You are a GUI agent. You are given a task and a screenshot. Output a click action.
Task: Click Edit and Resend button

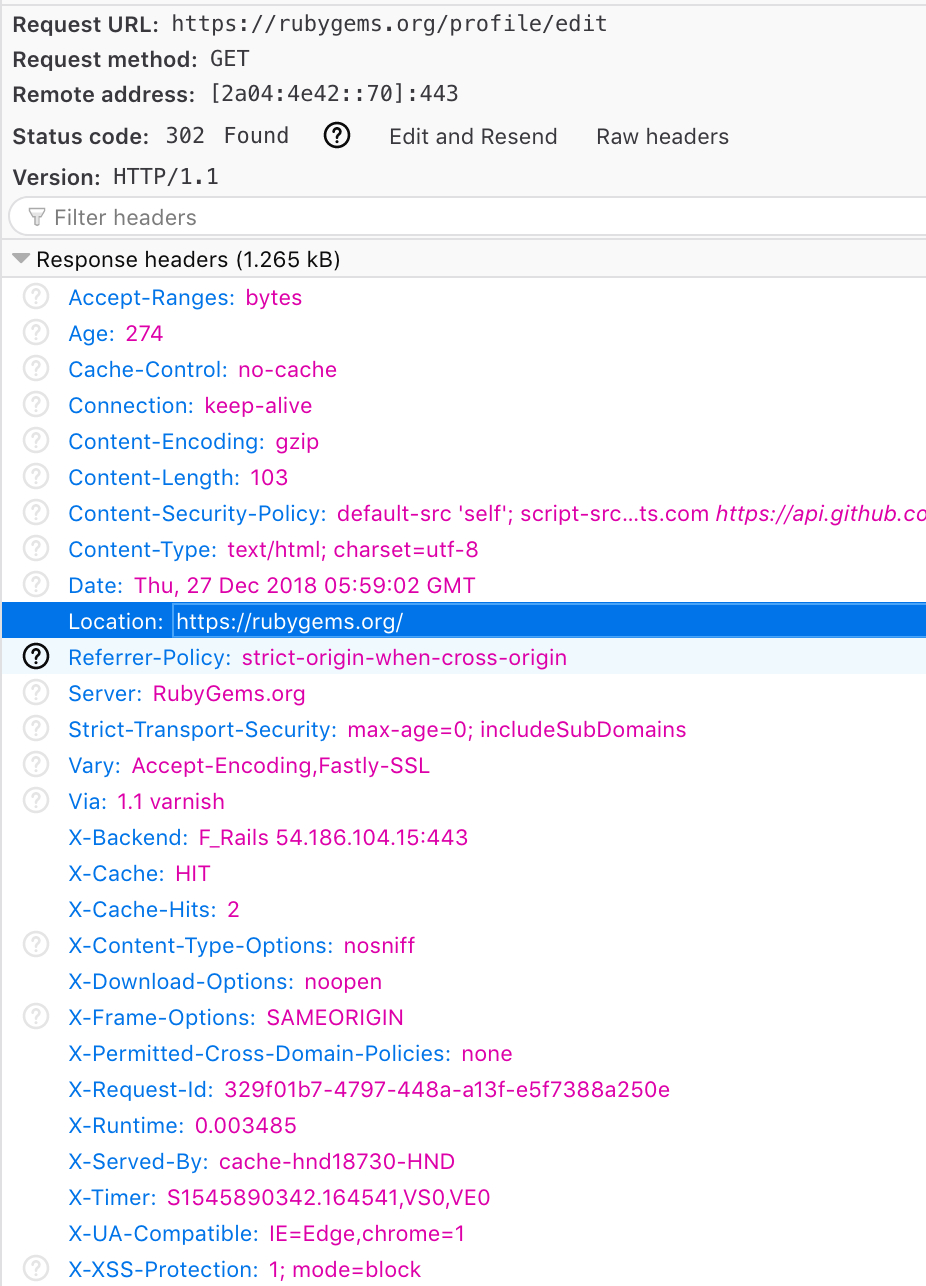pyautogui.click(x=473, y=137)
